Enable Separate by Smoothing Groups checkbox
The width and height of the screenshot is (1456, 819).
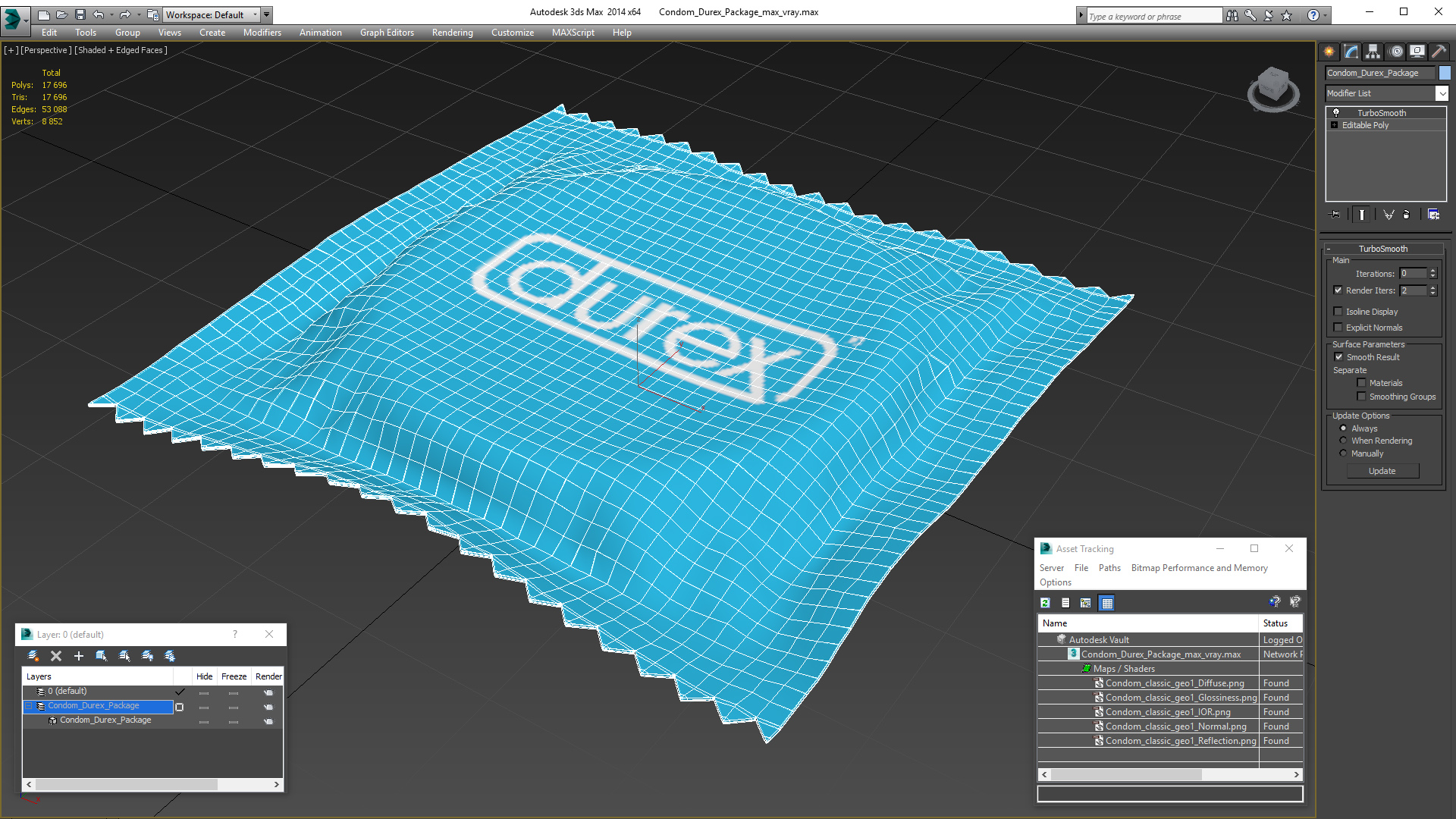pos(1361,397)
